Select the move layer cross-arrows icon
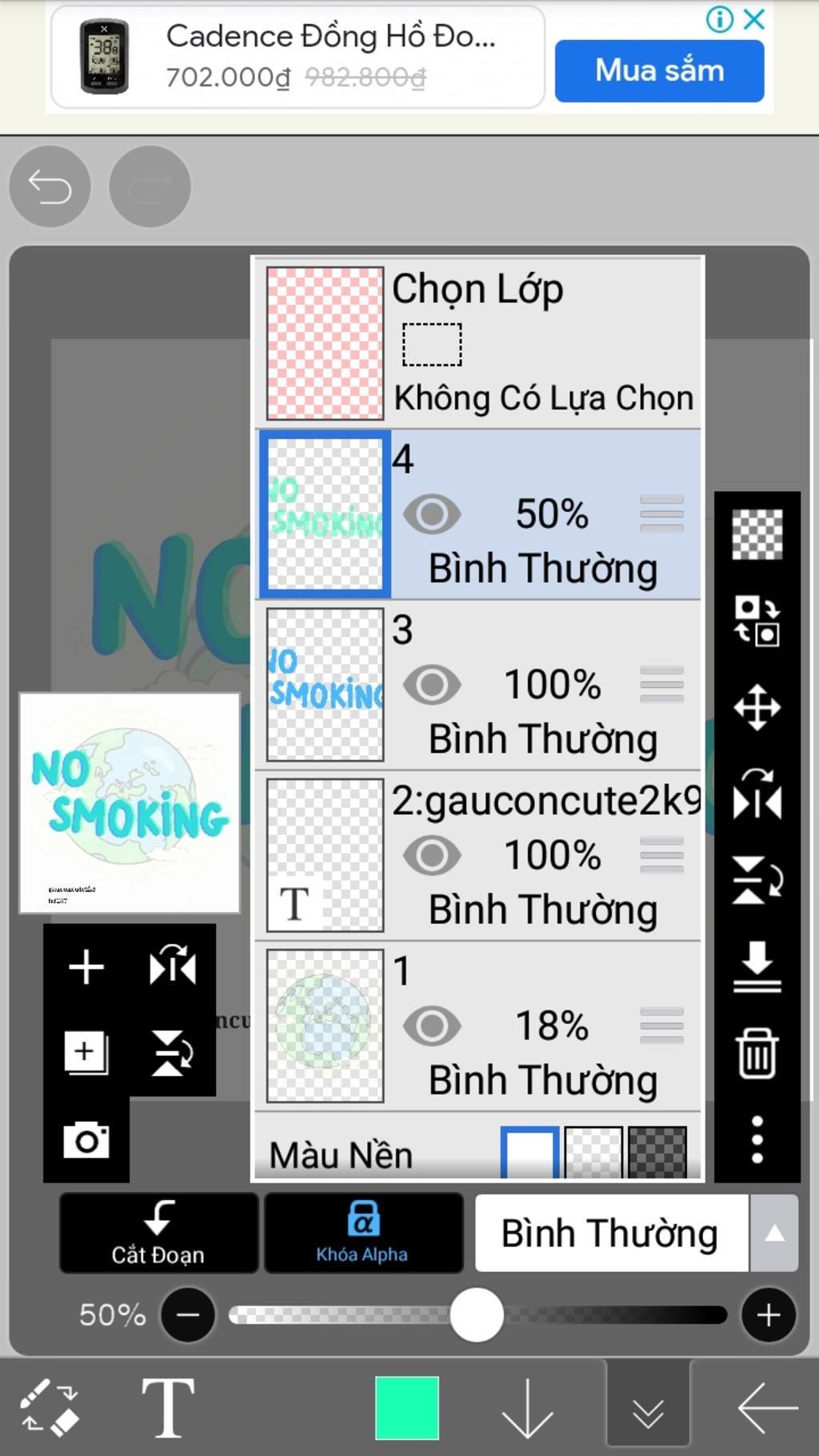The image size is (819, 1456). (x=757, y=707)
